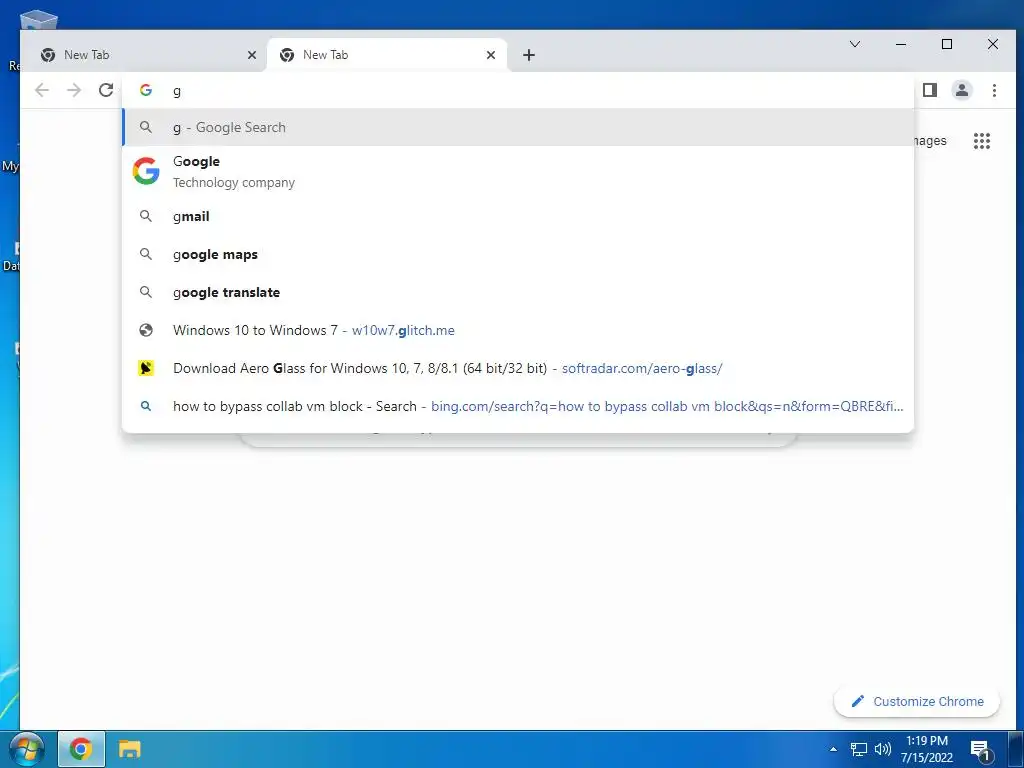Open the network tray icon

pyautogui.click(x=859, y=749)
